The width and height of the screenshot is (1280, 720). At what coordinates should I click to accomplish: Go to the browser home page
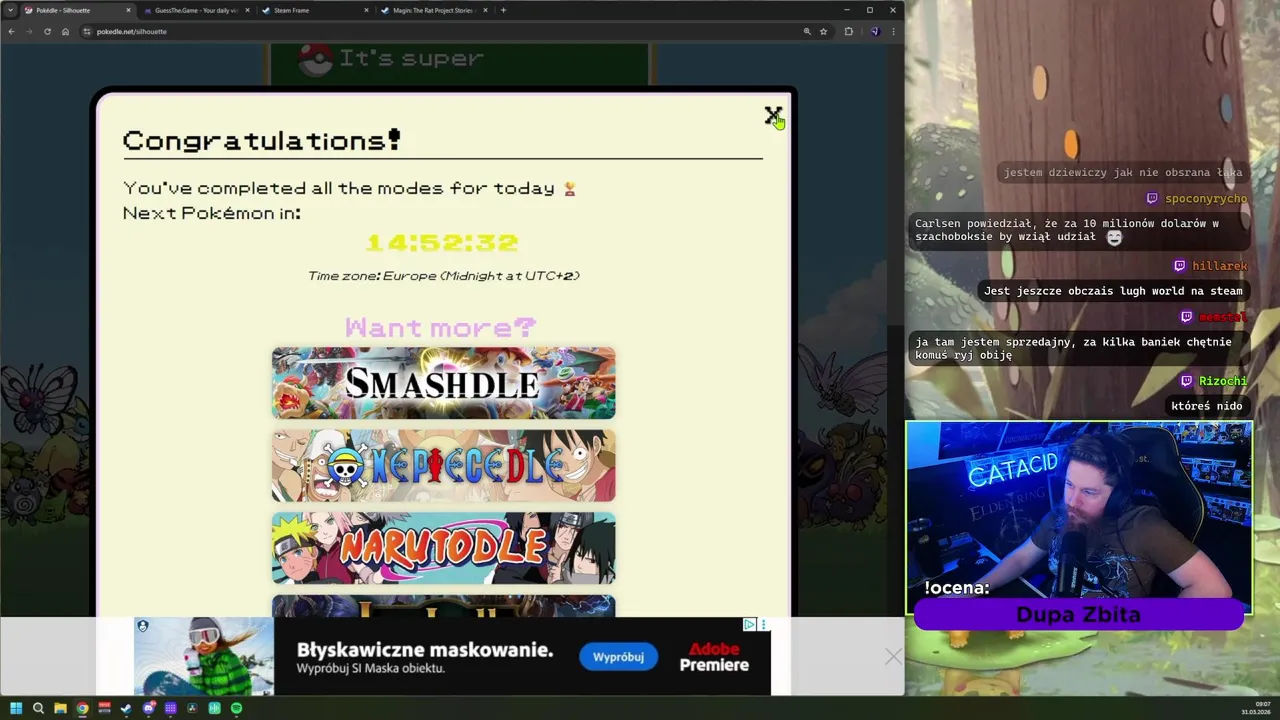coord(65,31)
